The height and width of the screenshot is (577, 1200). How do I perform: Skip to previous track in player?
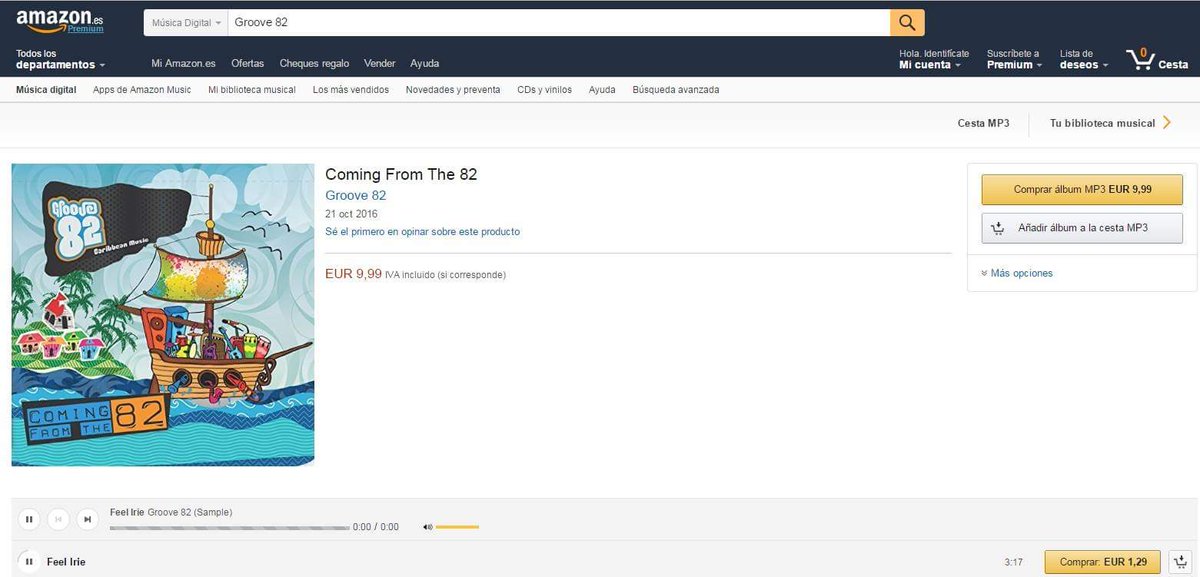coord(59,519)
